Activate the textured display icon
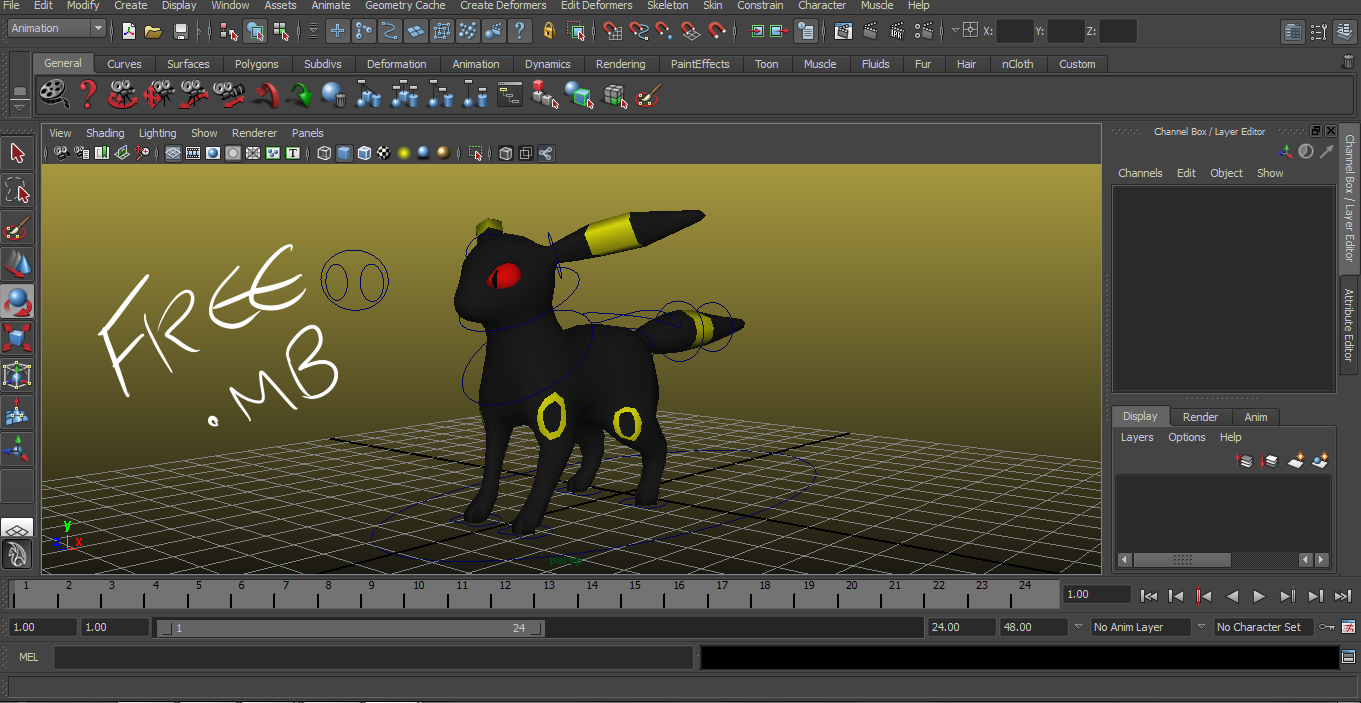The image size is (1361, 703). 385,152
